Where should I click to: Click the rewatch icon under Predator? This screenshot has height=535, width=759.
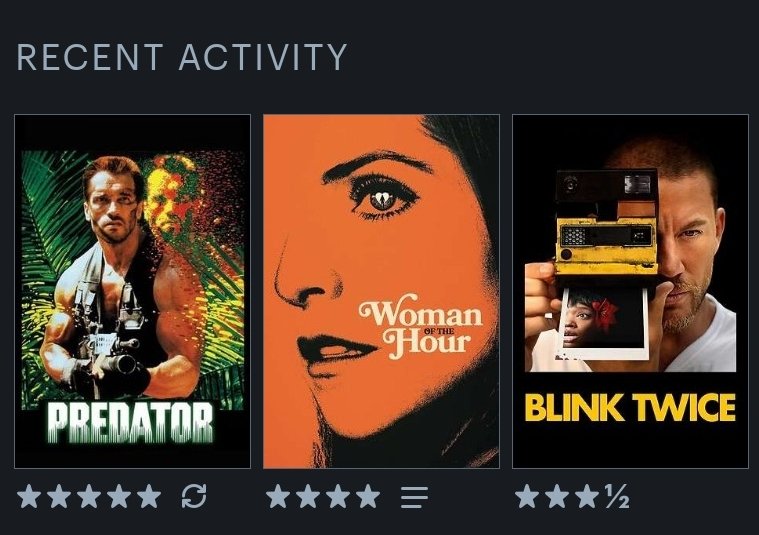[194, 496]
